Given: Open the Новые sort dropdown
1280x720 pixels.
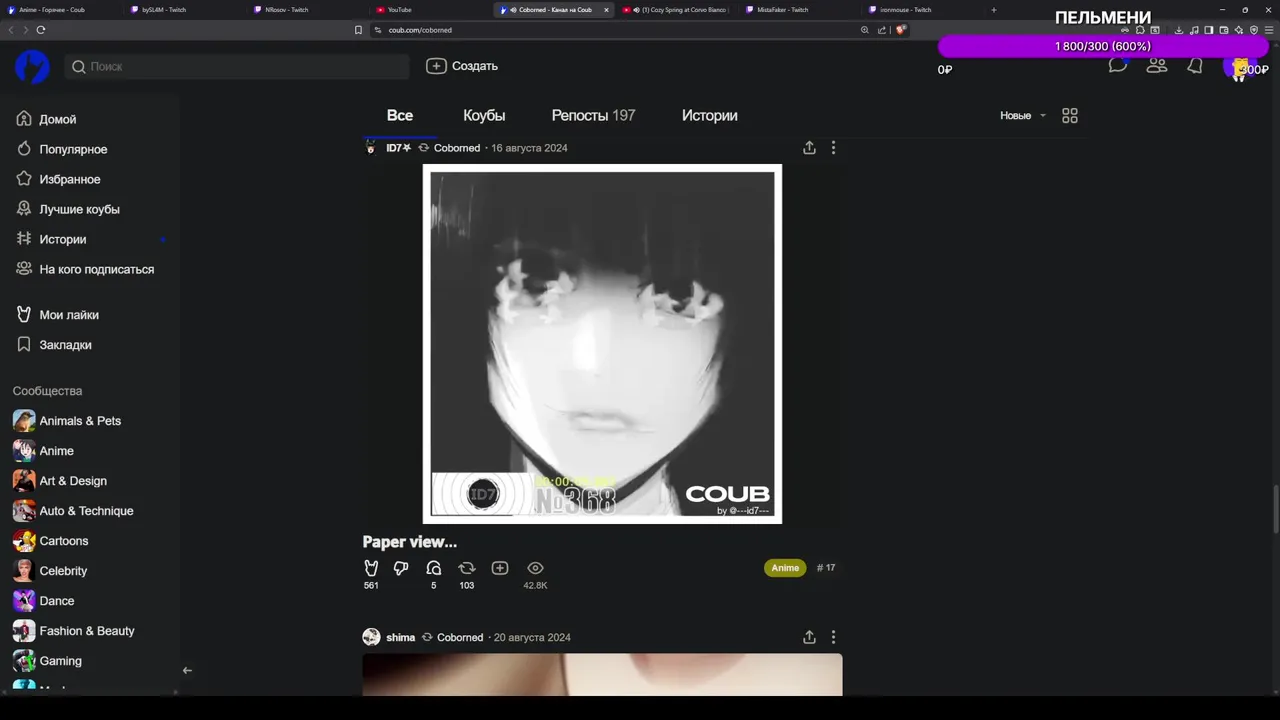Looking at the screenshot, I should 1023,116.
